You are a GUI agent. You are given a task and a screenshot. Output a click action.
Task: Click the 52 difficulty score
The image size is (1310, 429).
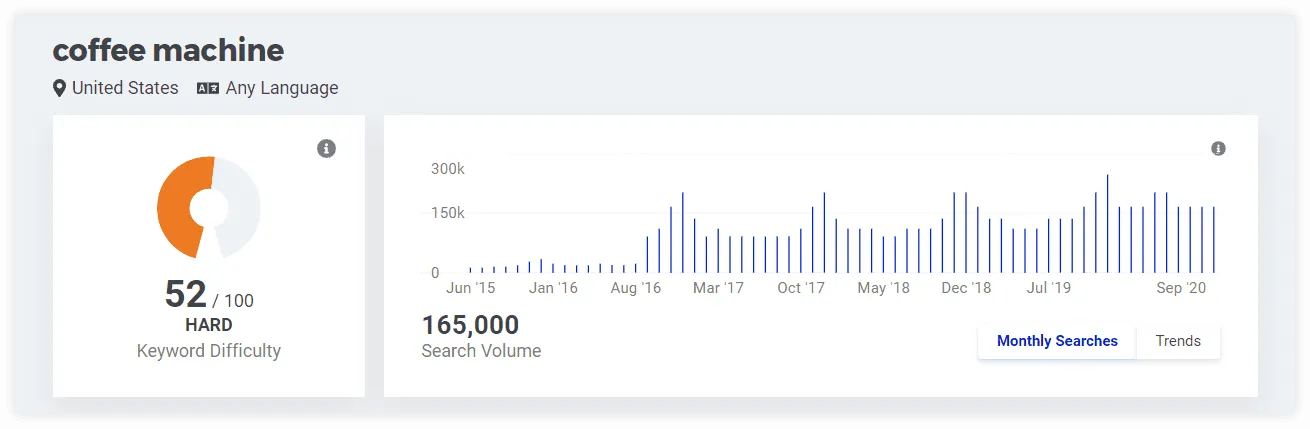click(x=186, y=295)
